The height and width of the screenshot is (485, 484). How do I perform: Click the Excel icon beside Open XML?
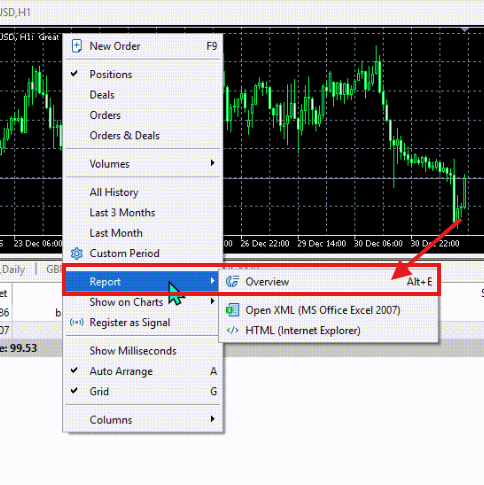point(232,310)
